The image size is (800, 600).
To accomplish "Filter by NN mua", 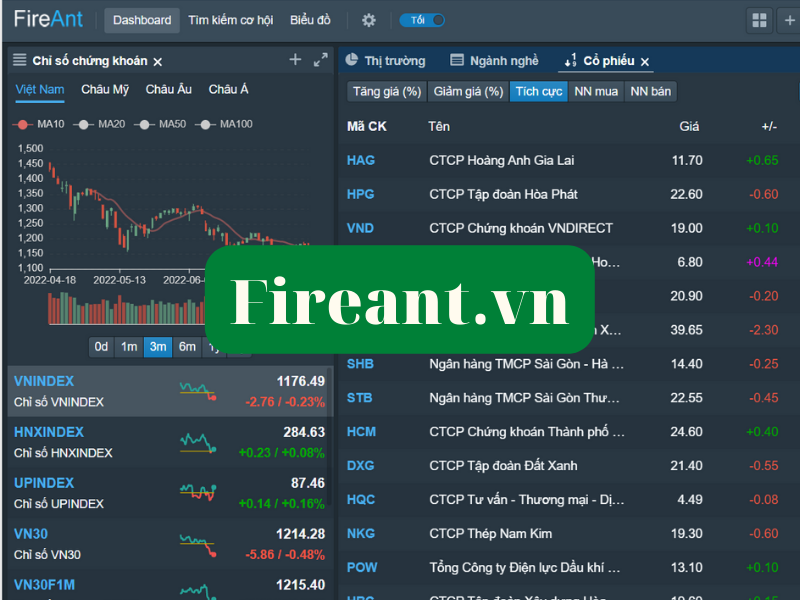I will pyautogui.click(x=596, y=92).
